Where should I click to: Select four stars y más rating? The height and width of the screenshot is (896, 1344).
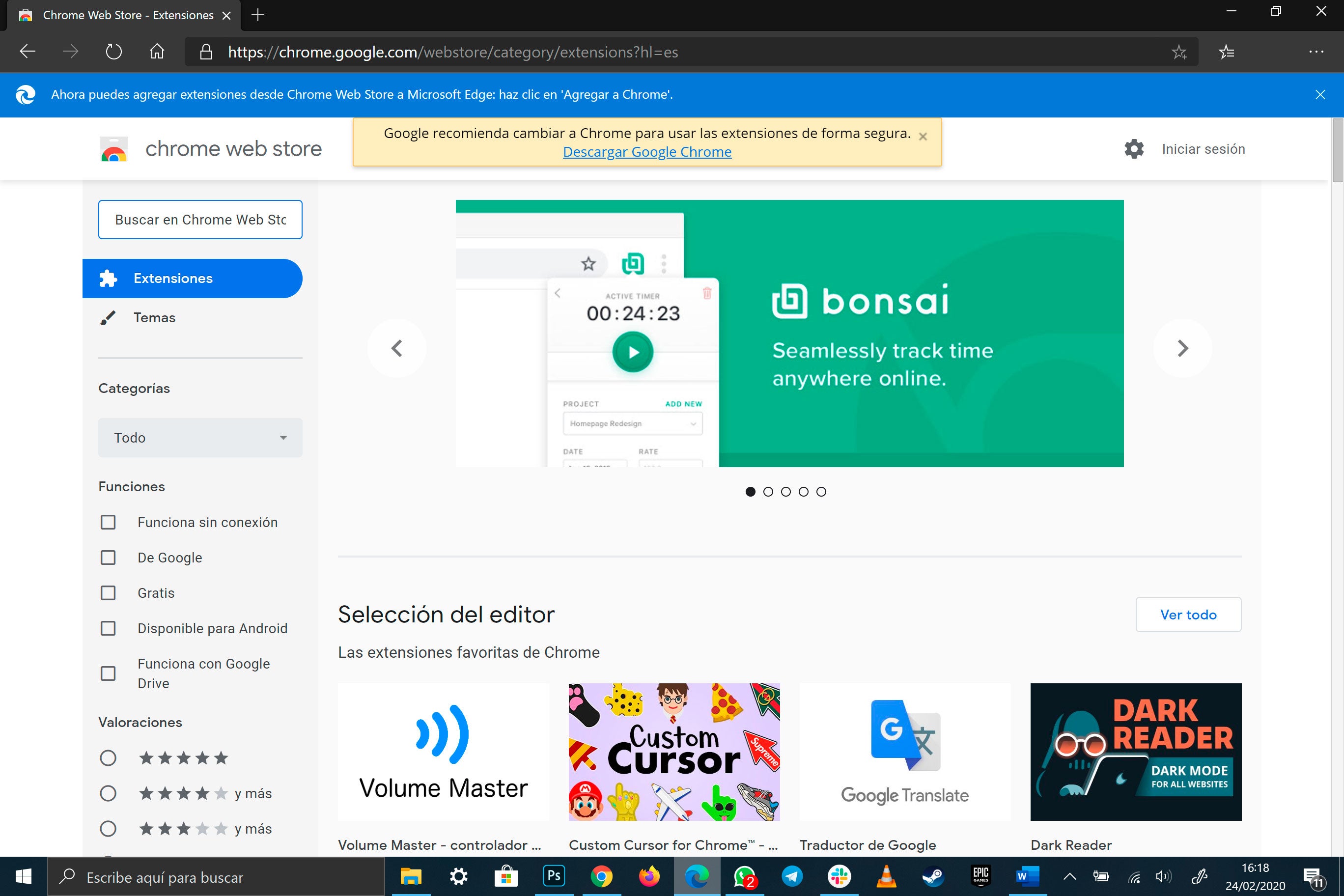108,794
